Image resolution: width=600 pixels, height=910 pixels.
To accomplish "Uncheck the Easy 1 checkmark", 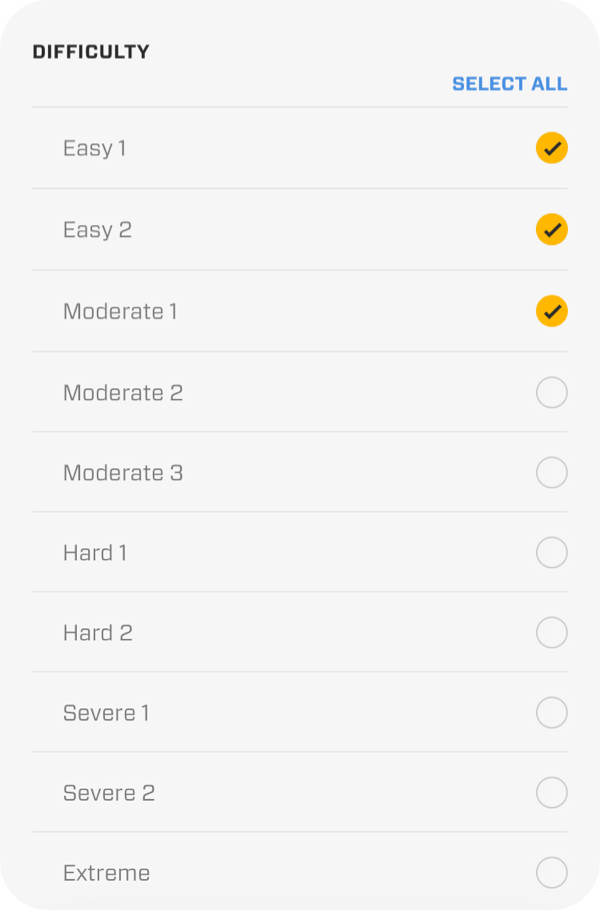I will (x=551, y=148).
